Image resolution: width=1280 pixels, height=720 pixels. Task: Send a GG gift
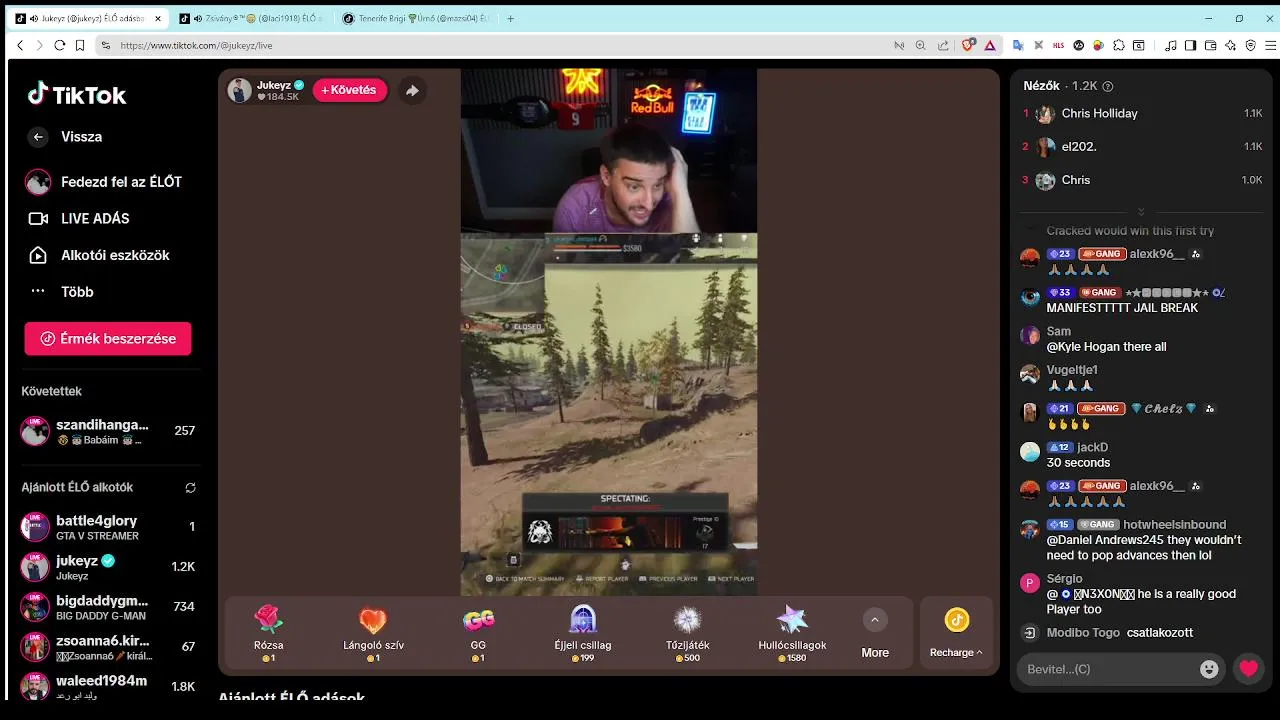pyautogui.click(x=478, y=633)
